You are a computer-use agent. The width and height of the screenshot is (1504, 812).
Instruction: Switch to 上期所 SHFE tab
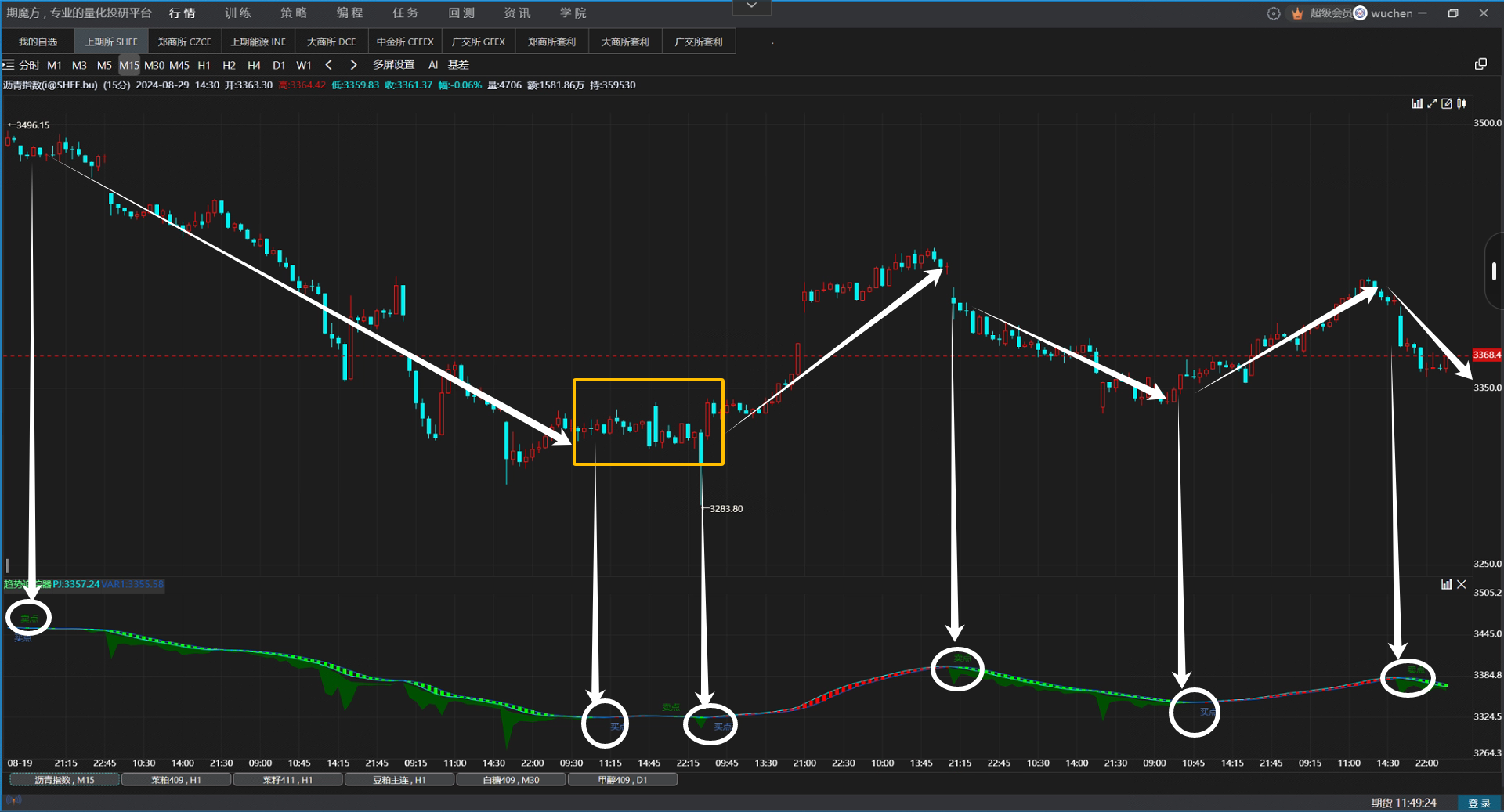tap(111, 42)
